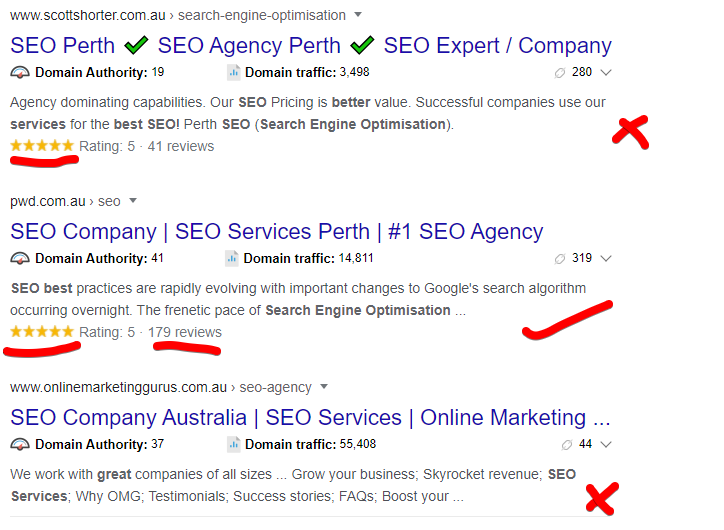
Task: Click Domain Authority gauge icon for scottshorter result
Action: click(x=20, y=72)
